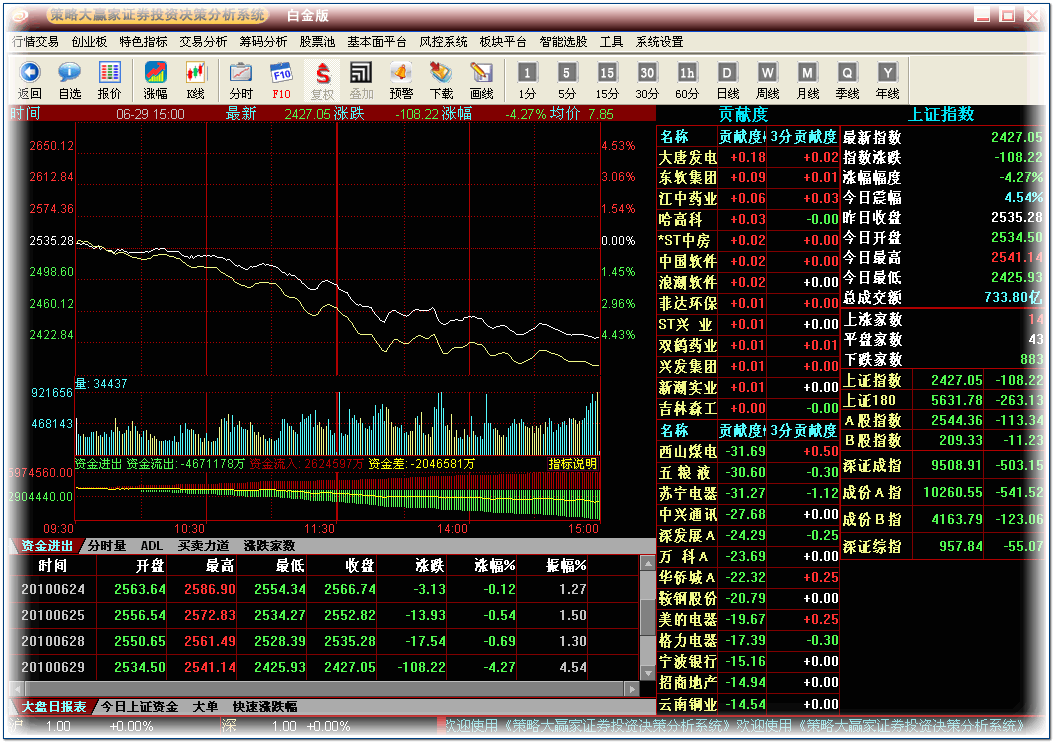Click the 深证成指 index row
This screenshot has height=743, width=1054.
(943, 465)
